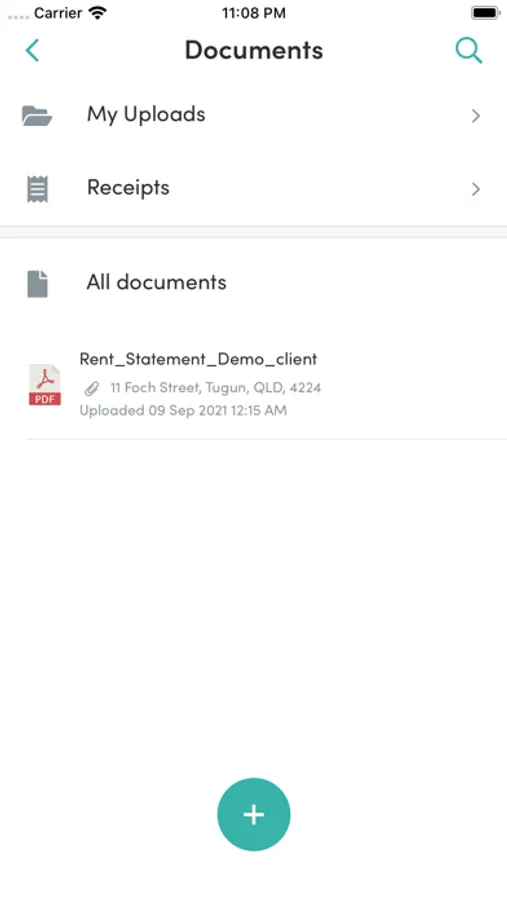Tap the back arrow icon

point(32,51)
